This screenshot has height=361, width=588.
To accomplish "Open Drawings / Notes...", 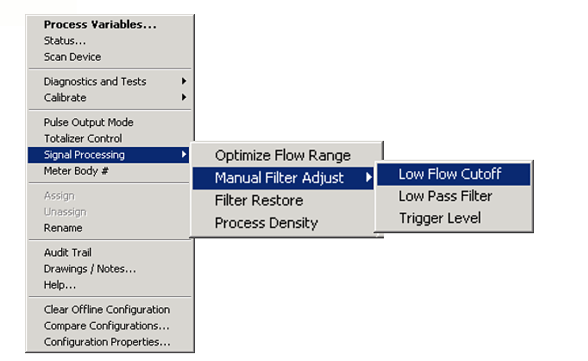I will click(90, 269).
